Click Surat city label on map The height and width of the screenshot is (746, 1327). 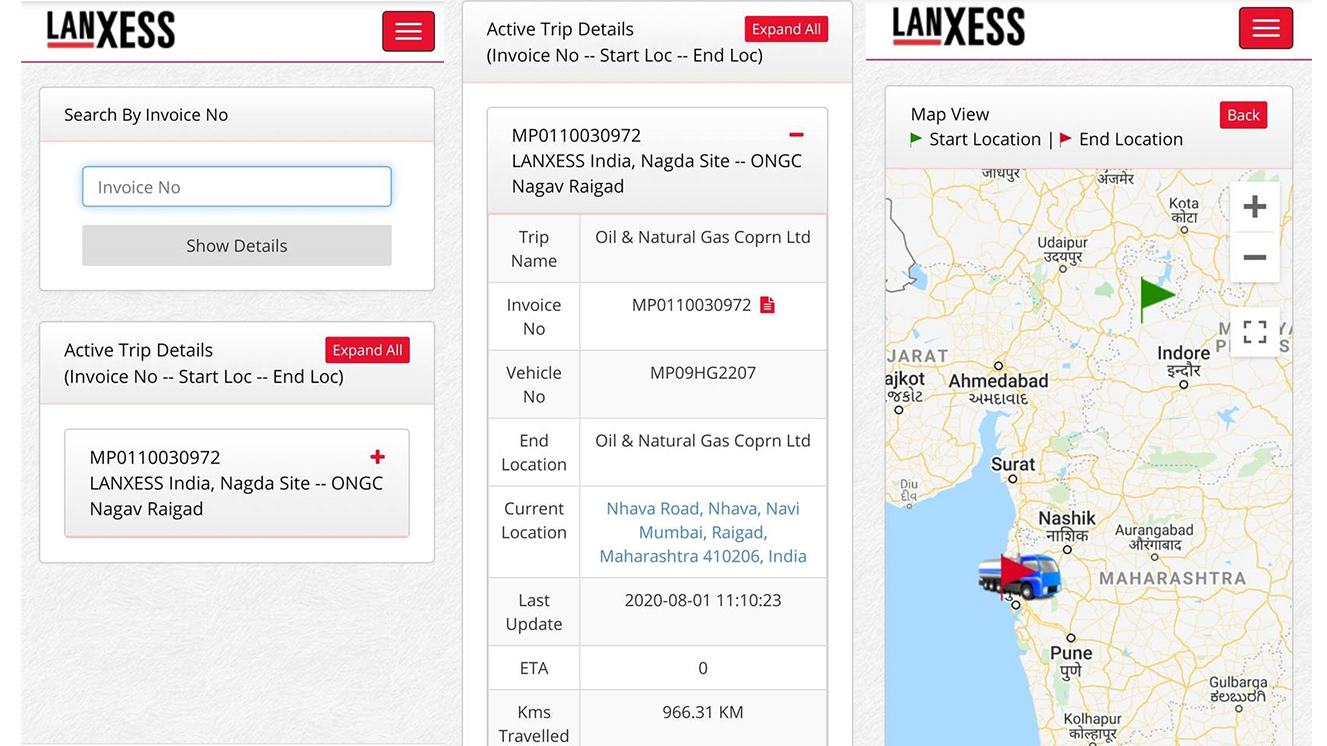(1013, 464)
